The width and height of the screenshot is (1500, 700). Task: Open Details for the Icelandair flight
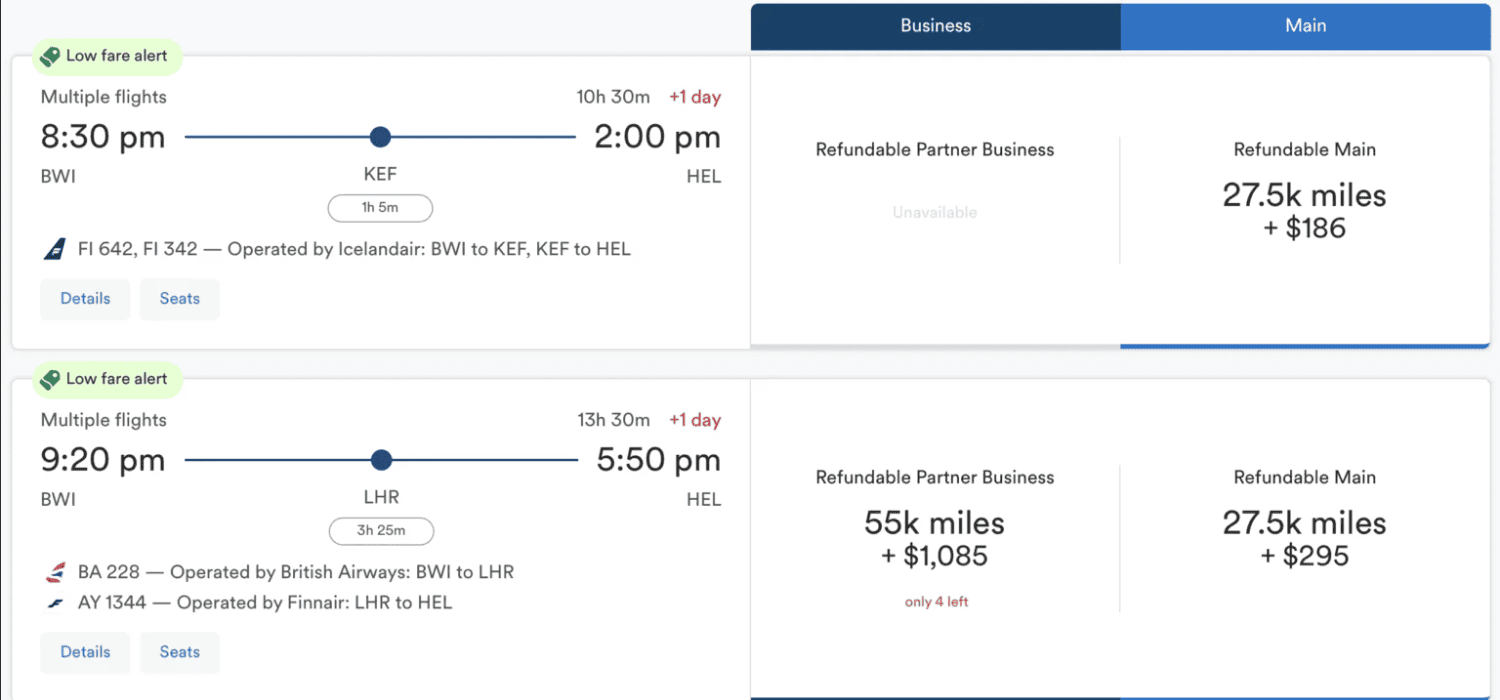85,298
